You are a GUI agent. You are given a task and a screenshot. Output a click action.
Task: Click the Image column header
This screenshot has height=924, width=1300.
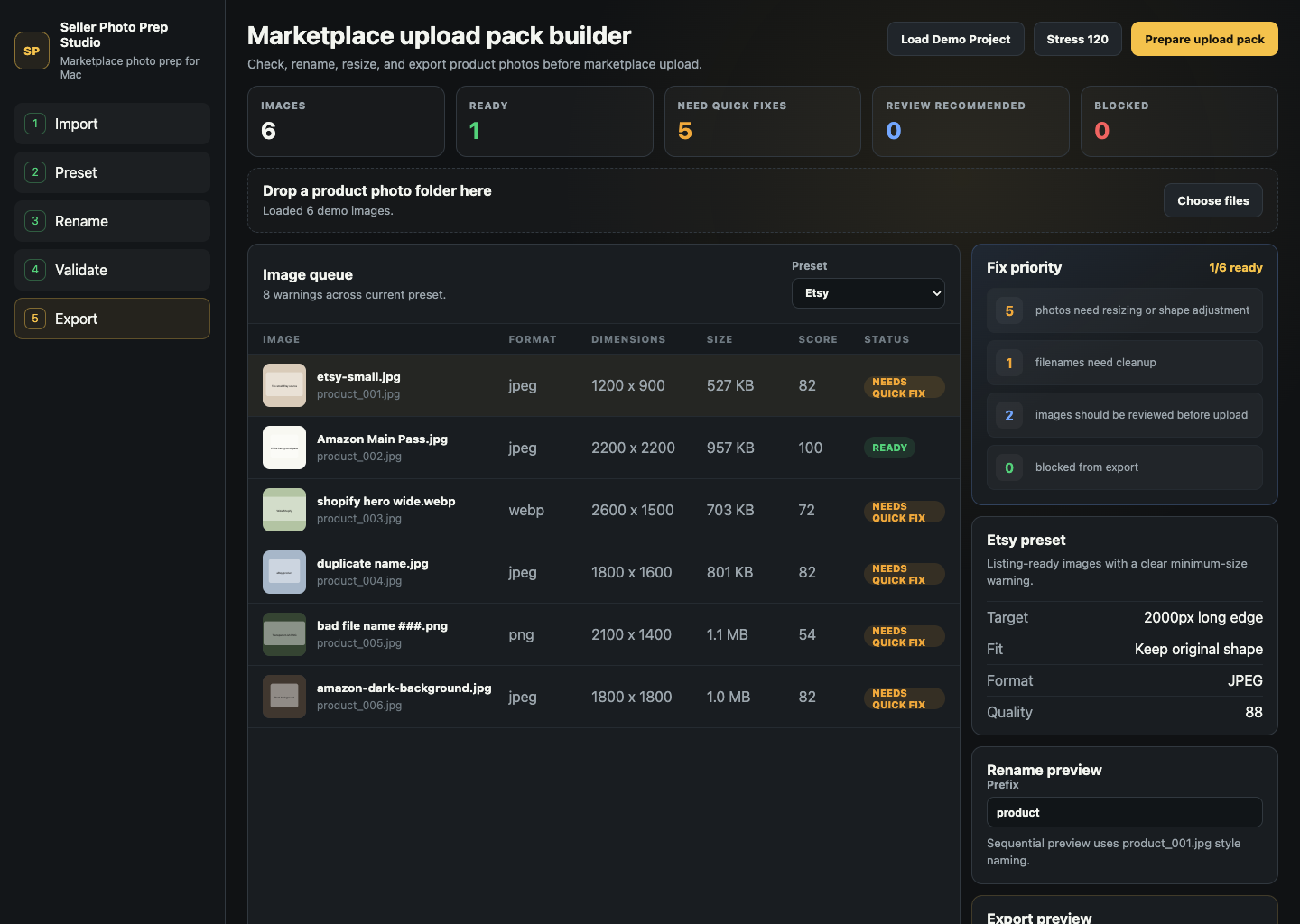click(x=281, y=339)
